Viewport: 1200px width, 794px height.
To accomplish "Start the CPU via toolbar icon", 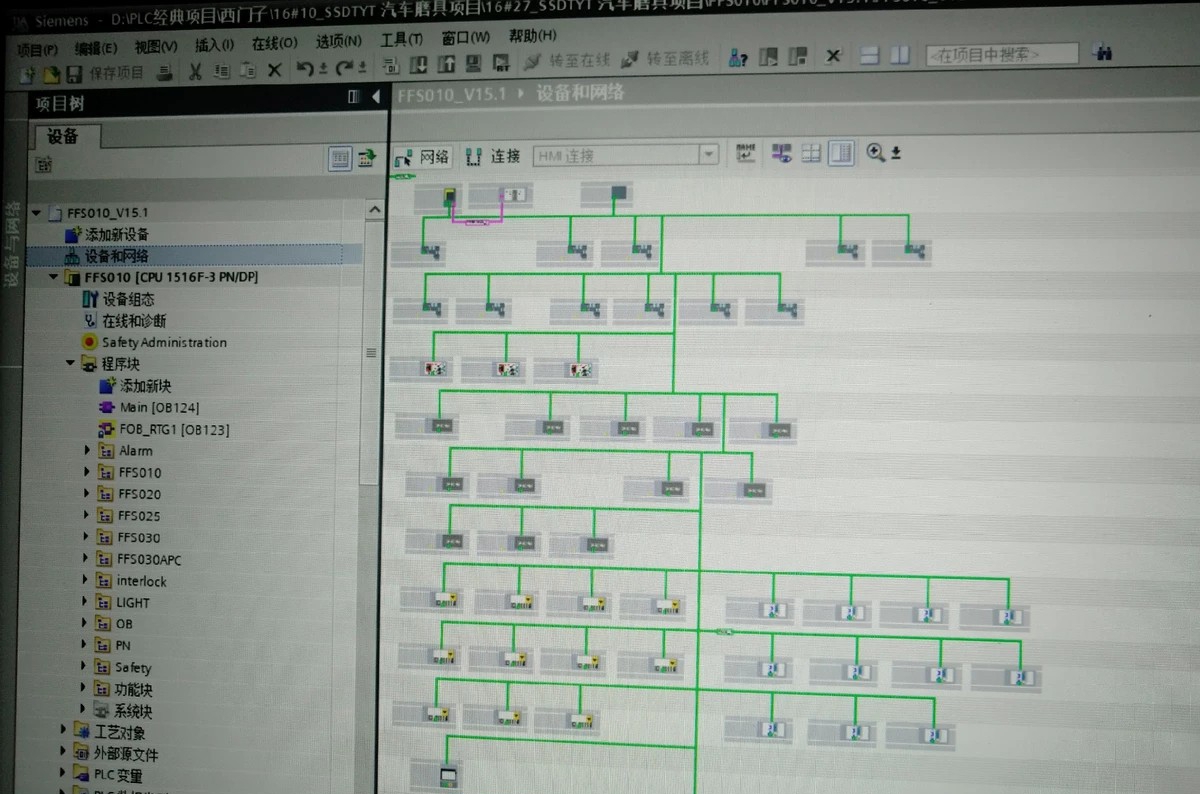I will (x=770, y=57).
